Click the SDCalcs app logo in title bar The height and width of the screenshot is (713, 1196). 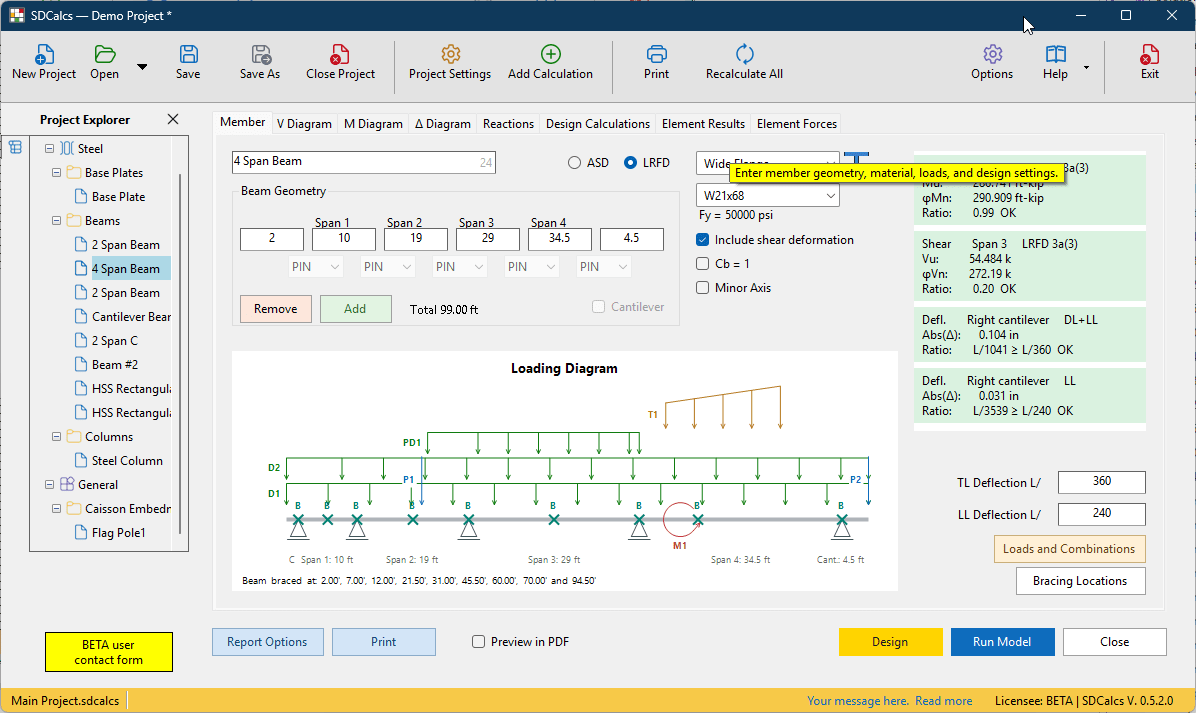coord(17,15)
